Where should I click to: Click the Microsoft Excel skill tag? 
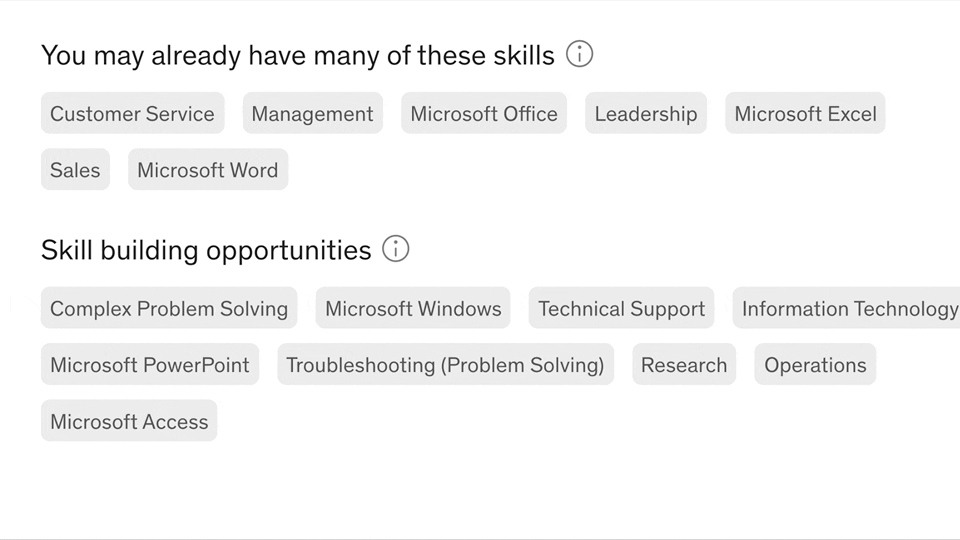[805, 114]
